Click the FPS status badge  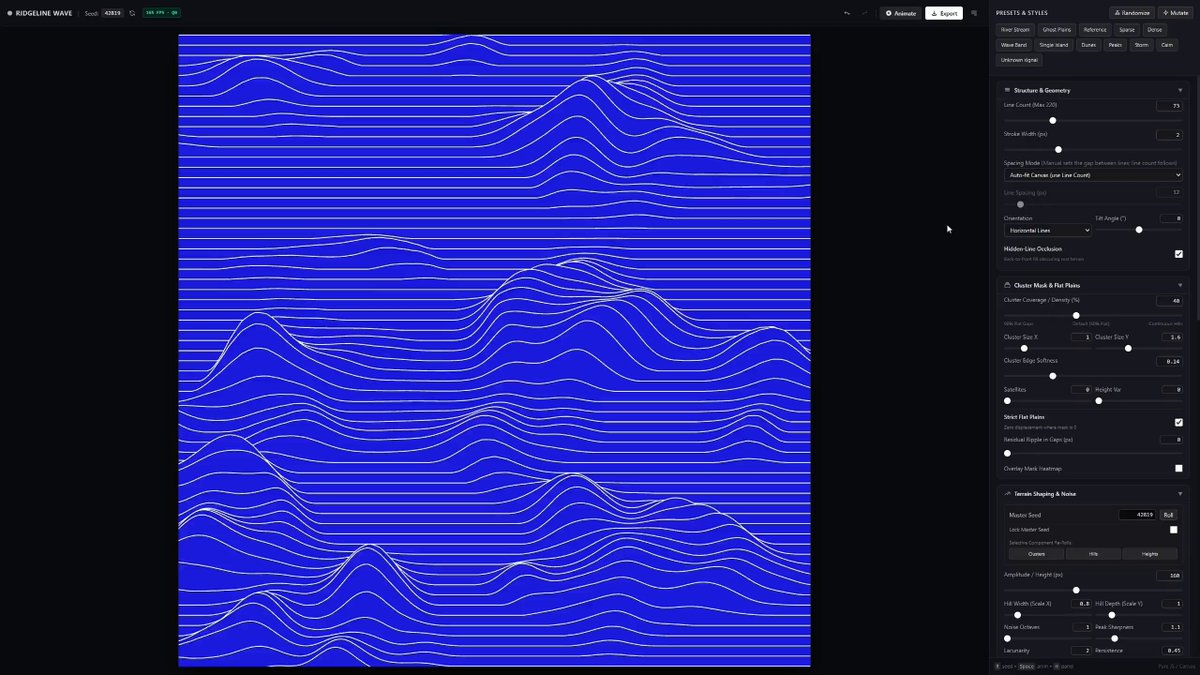162,13
